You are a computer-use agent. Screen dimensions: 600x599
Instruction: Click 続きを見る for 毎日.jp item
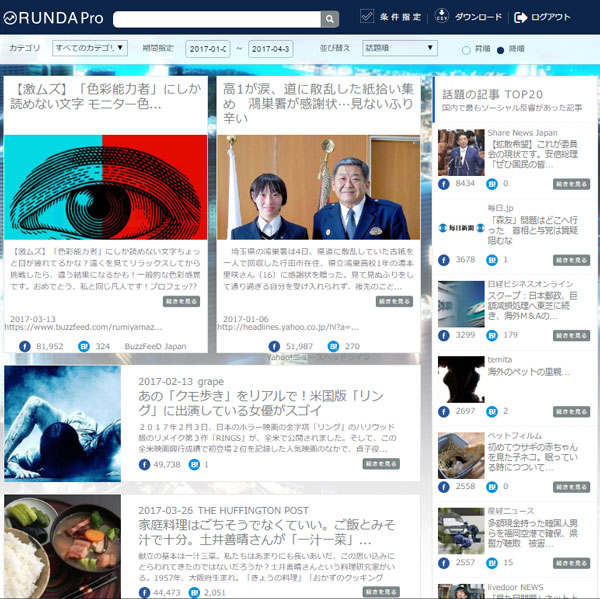point(571,260)
